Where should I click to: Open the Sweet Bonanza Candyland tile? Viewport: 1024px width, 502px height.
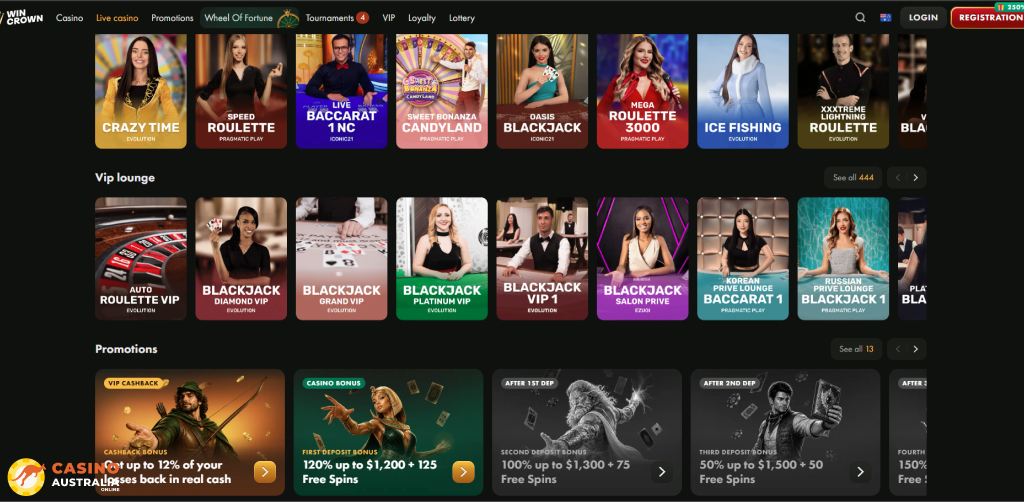(442, 91)
